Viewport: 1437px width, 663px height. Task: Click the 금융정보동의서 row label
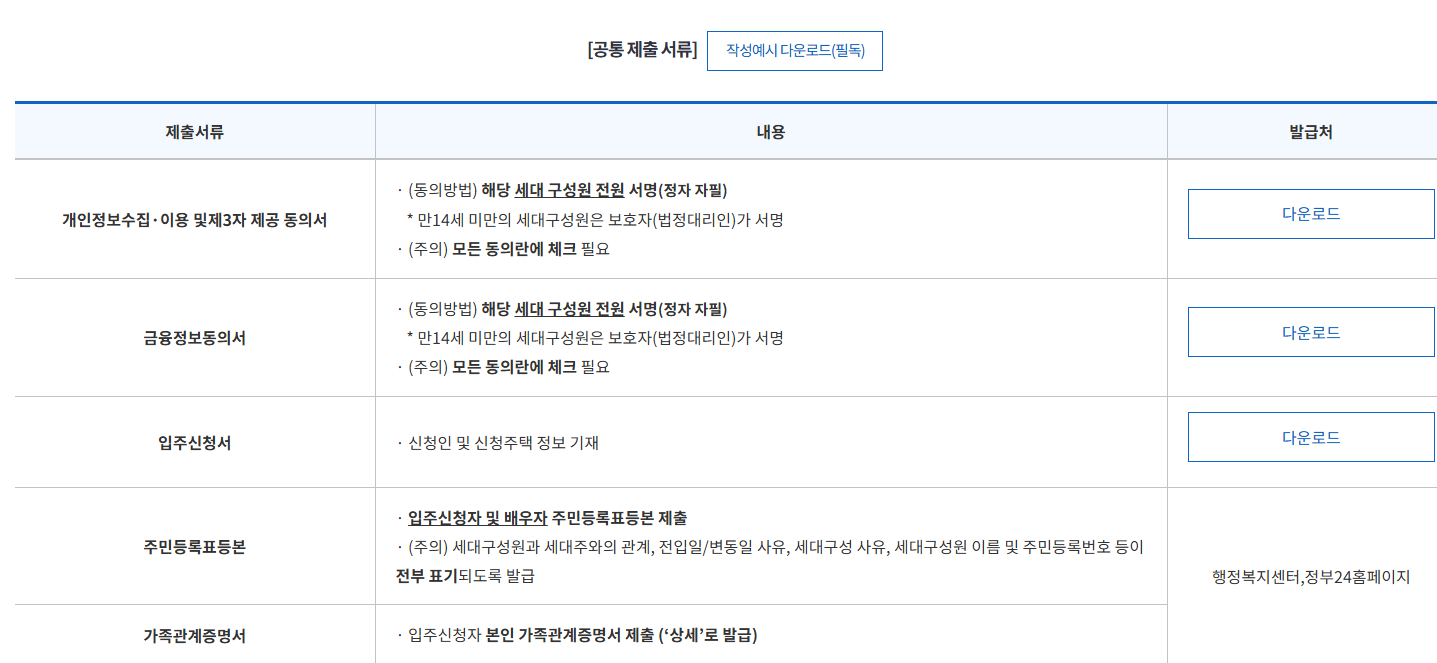click(195, 338)
